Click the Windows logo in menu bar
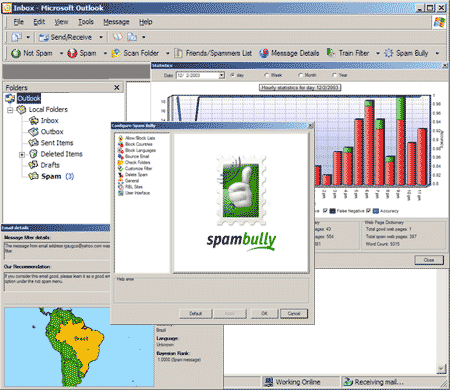 pyautogui.click(x=439, y=22)
